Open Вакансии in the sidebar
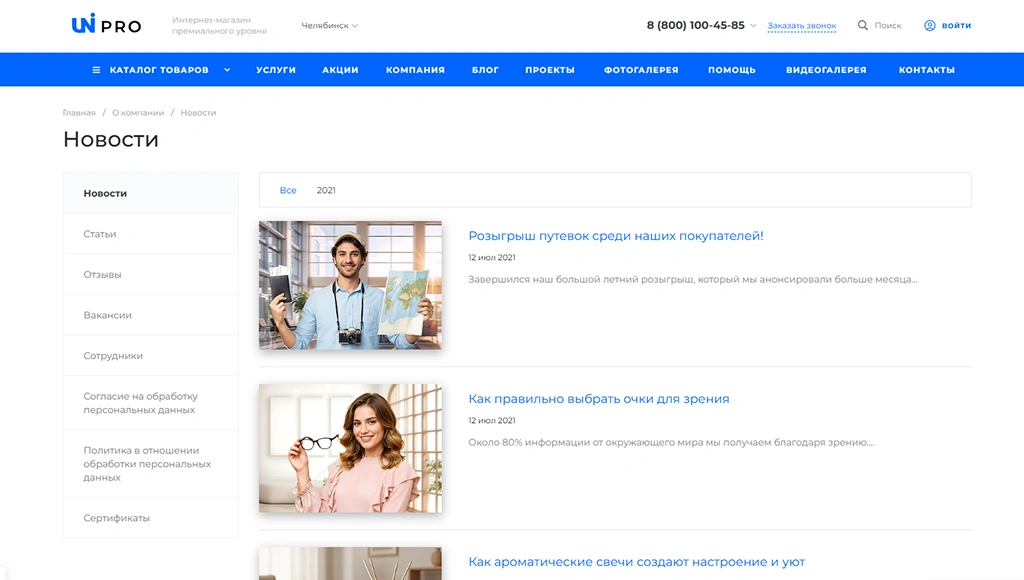This screenshot has width=1024, height=580. pos(107,315)
